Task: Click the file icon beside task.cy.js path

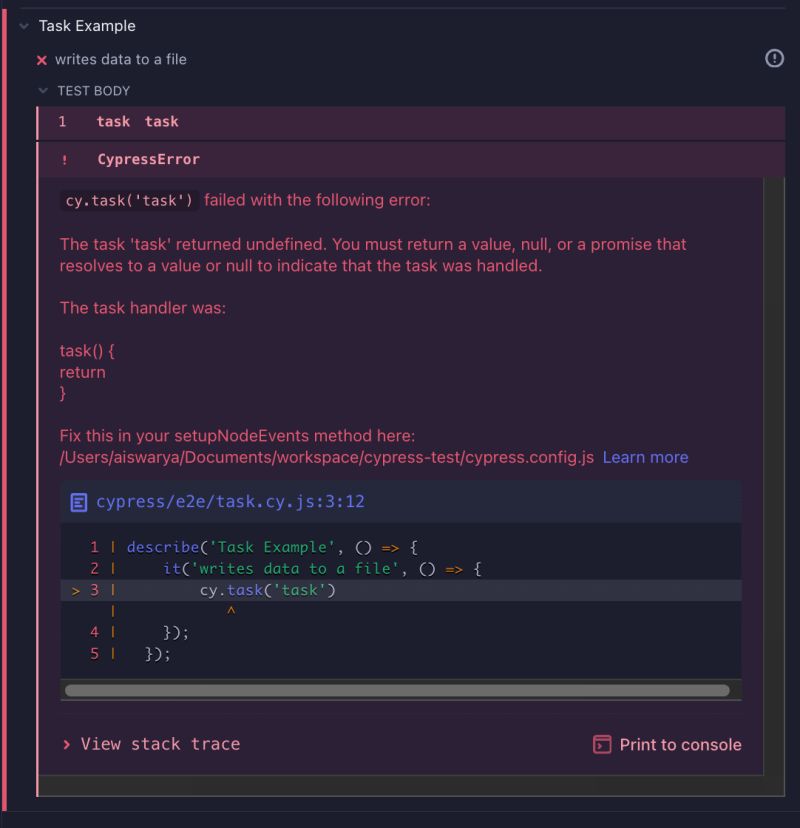Action: [79, 502]
